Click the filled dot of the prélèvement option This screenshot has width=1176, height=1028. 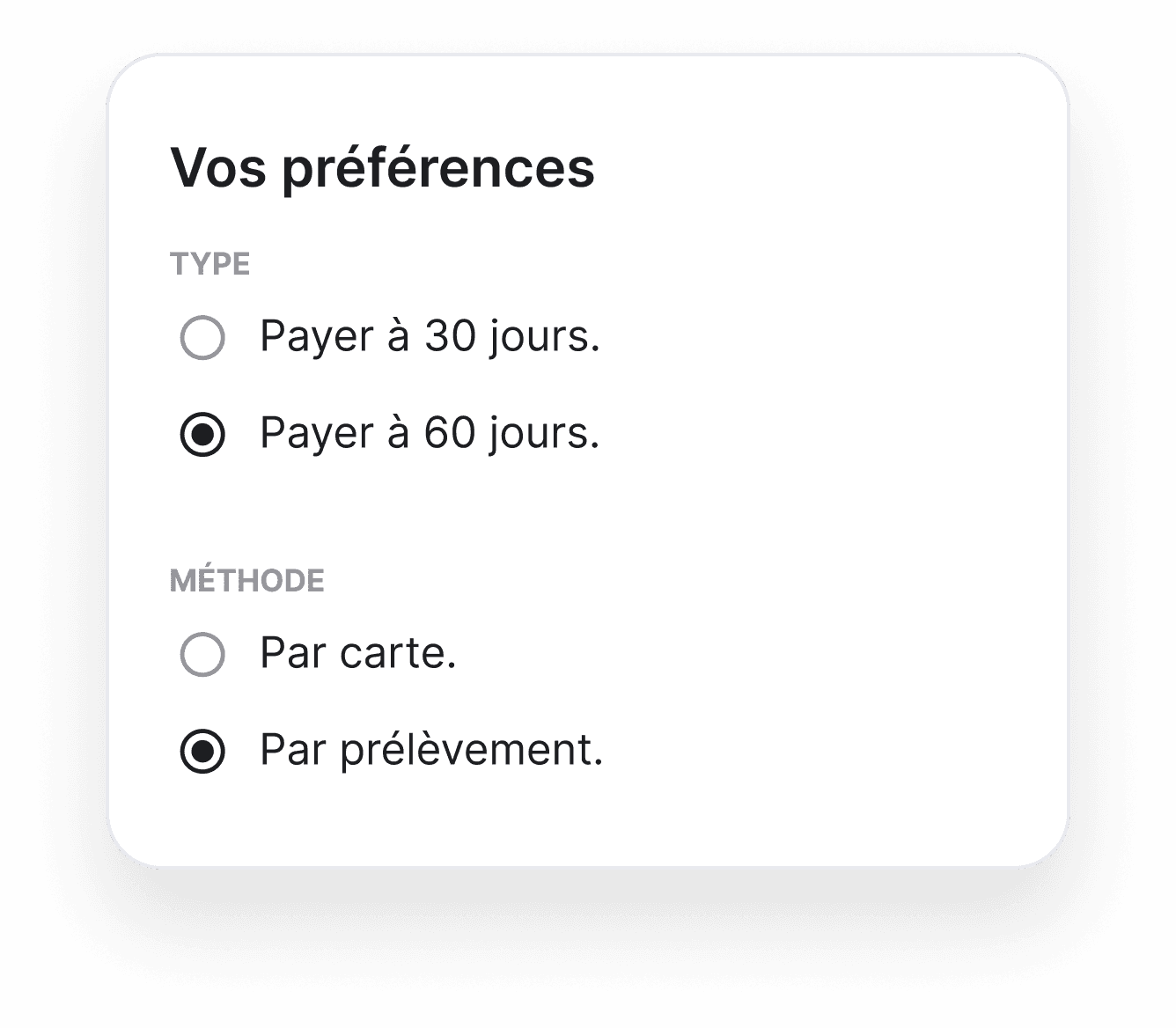click(202, 752)
